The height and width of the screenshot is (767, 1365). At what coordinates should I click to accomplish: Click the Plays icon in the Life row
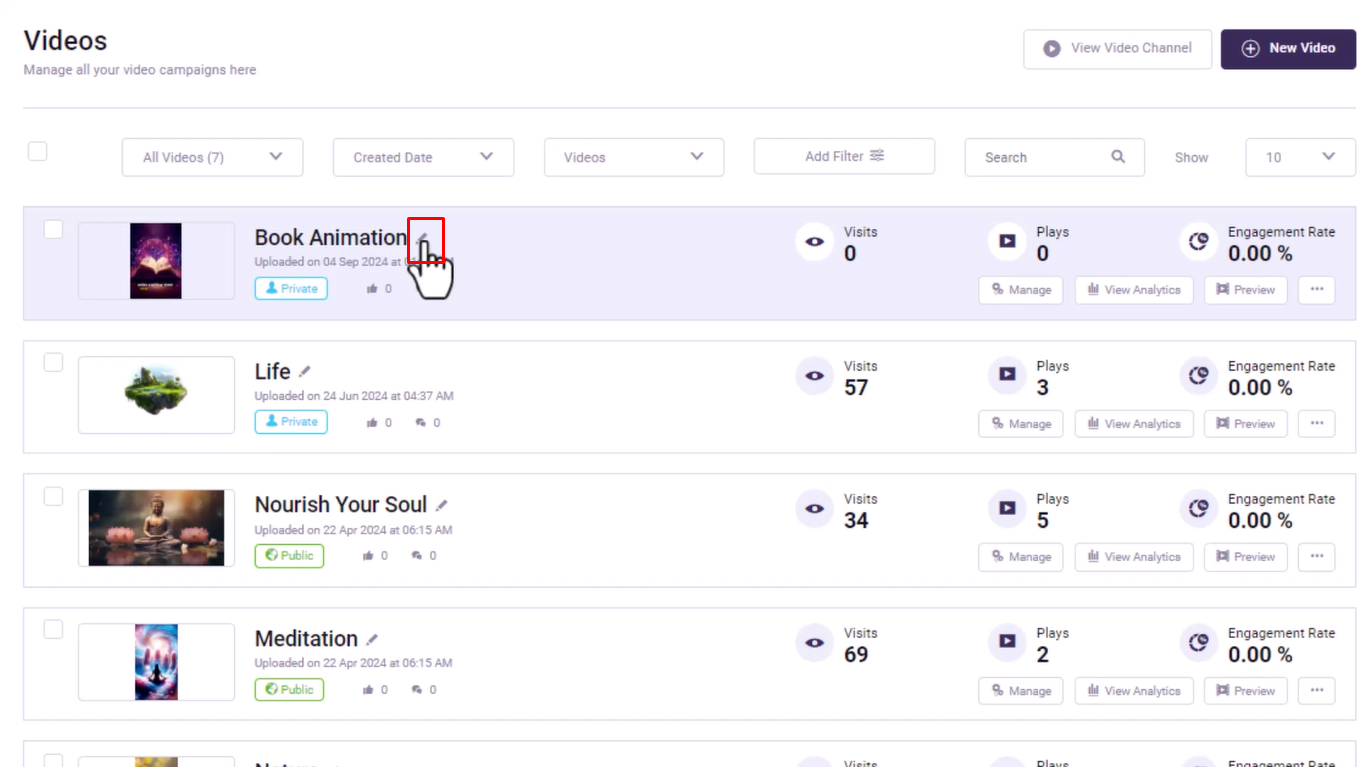click(1008, 375)
